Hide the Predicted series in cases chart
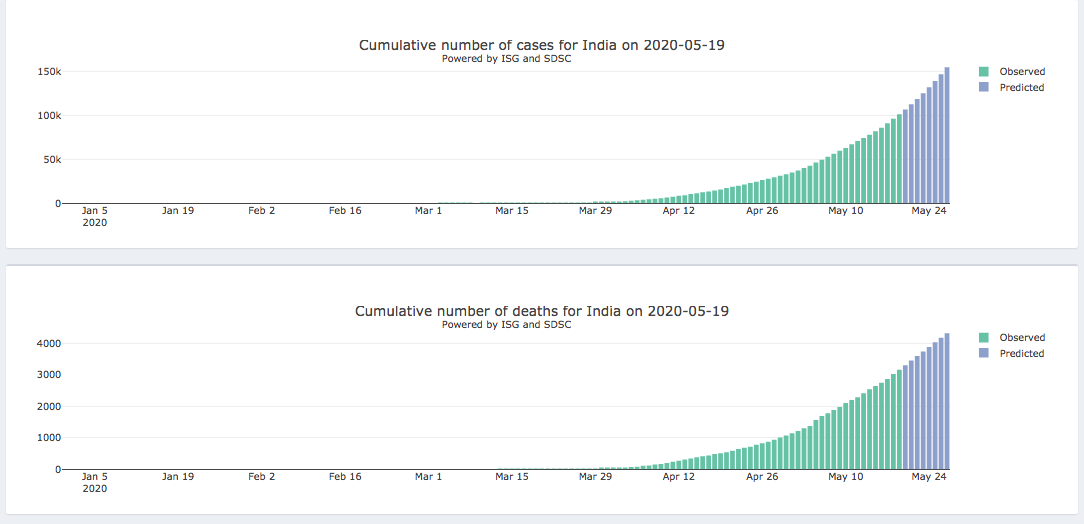 1021,88
